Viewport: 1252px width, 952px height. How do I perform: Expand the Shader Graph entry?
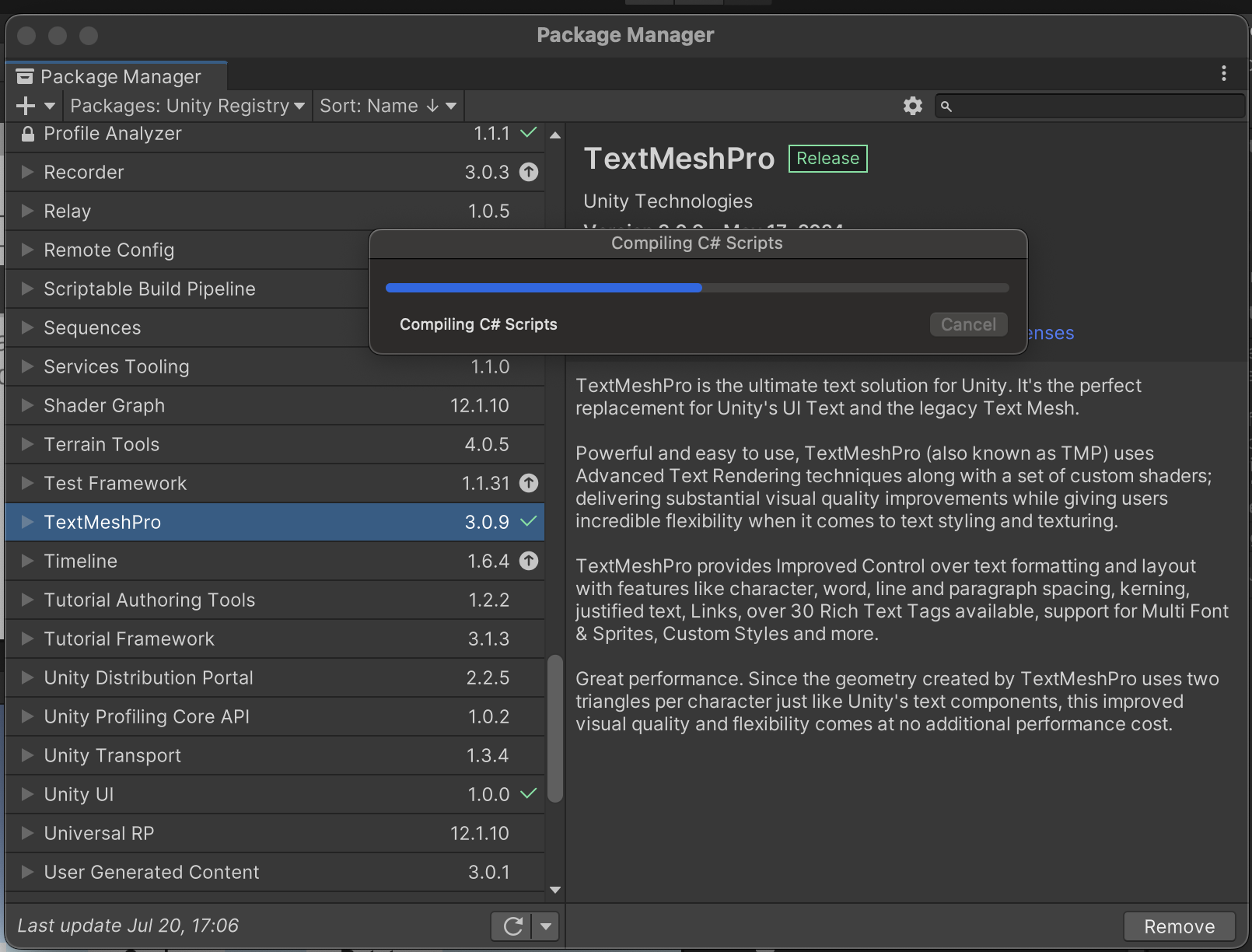pyautogui.click(x=27, y=405)
